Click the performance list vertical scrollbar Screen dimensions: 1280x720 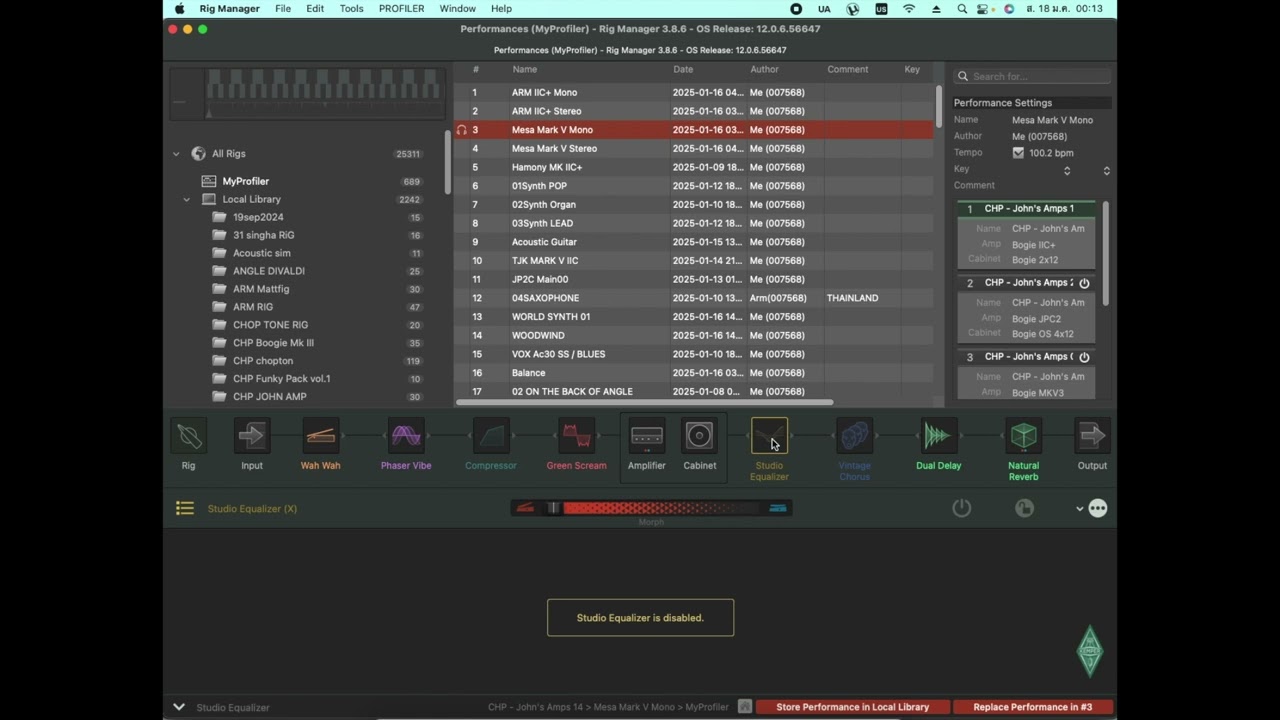tap(939, 106)
